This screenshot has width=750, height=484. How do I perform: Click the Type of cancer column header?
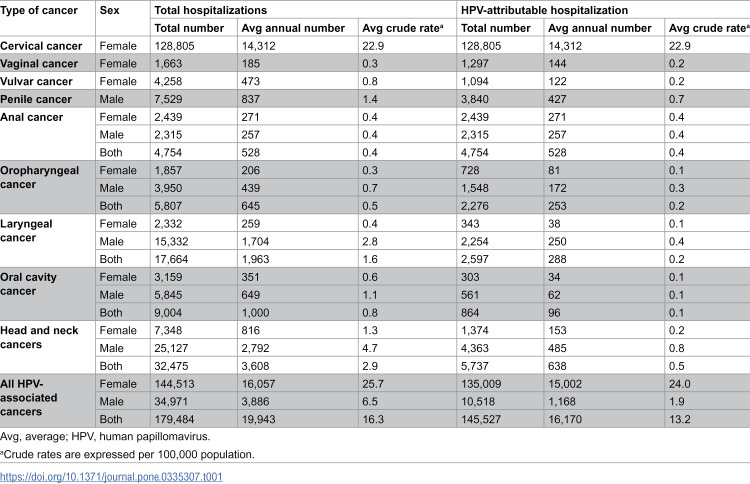39,11
